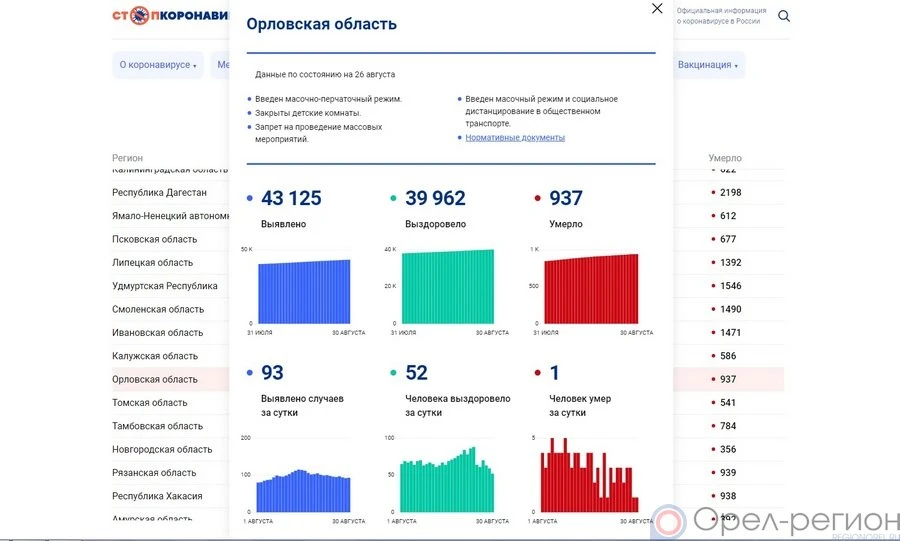The width and height of the screenshot is (900, 541).
Task: Click the search magnifier icon
Action: (x=784, y=16)
